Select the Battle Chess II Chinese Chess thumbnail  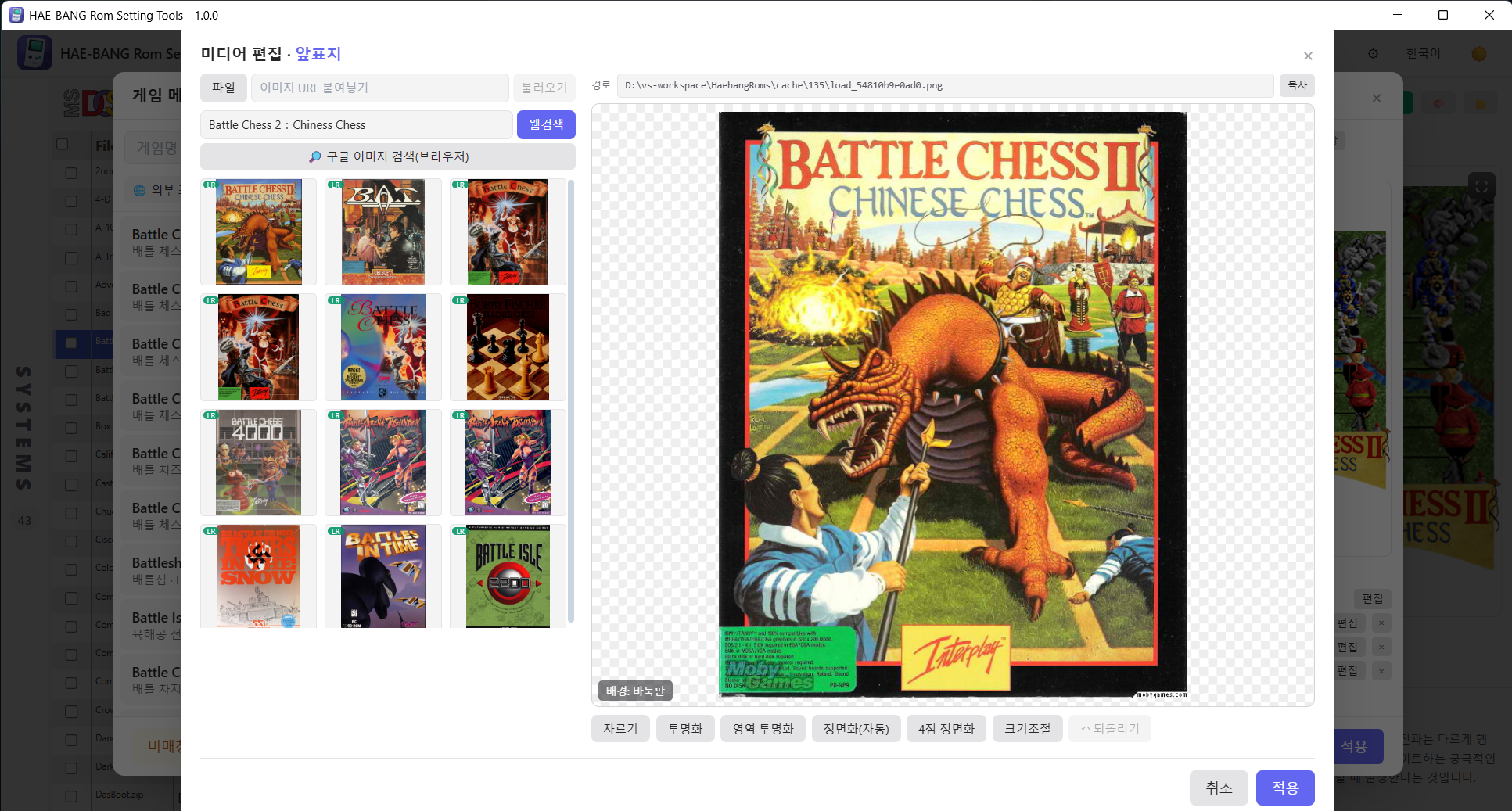point(258,231)
